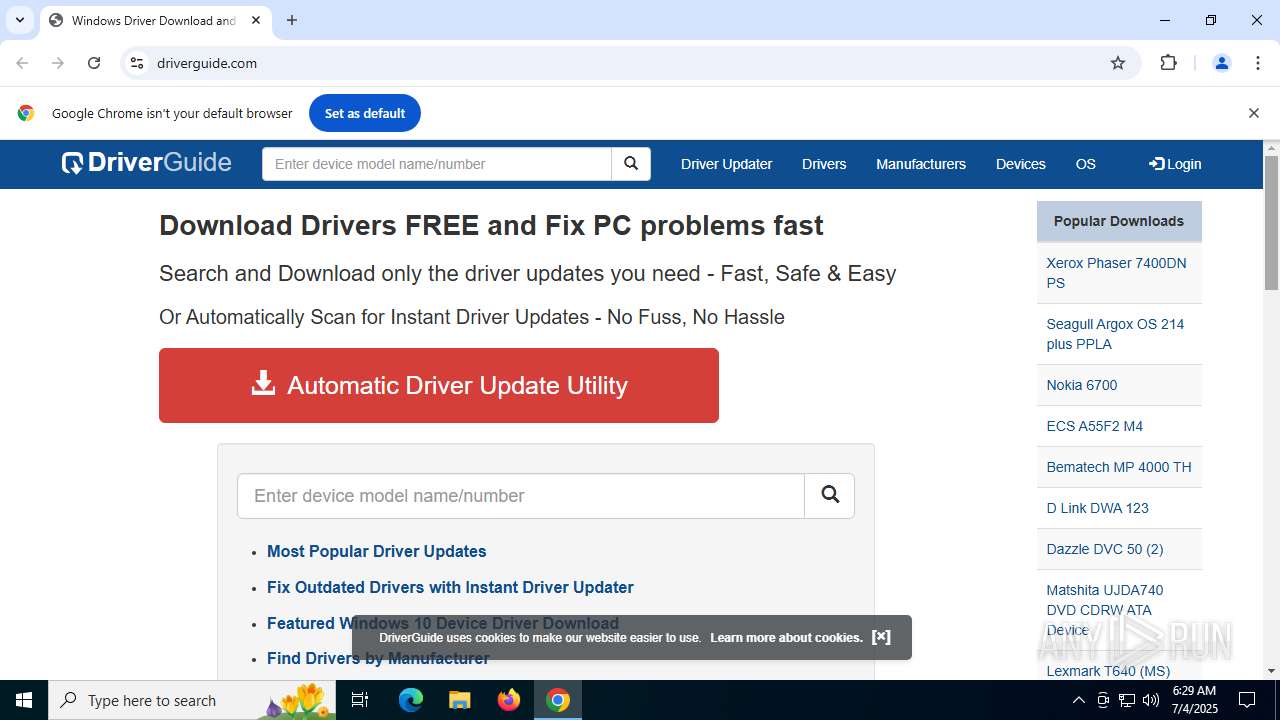Click the main page search magnifier button
This screenshot has width=1280, height=720.
830,496
